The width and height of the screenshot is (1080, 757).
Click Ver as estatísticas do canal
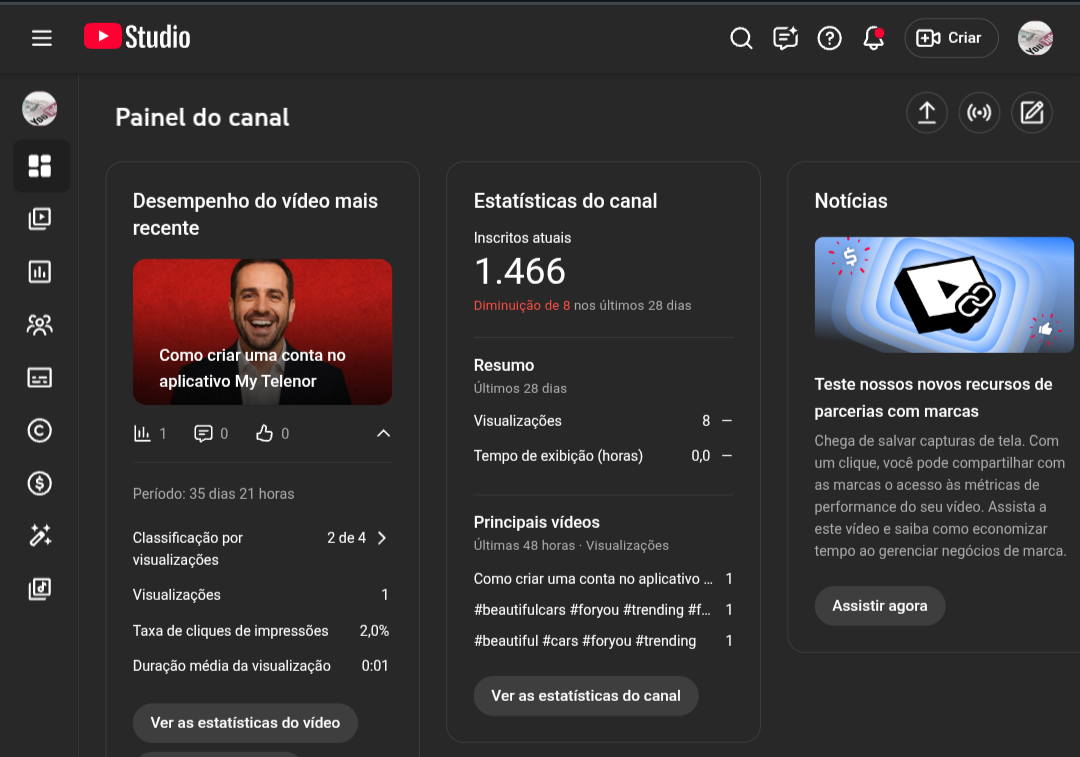586,696
